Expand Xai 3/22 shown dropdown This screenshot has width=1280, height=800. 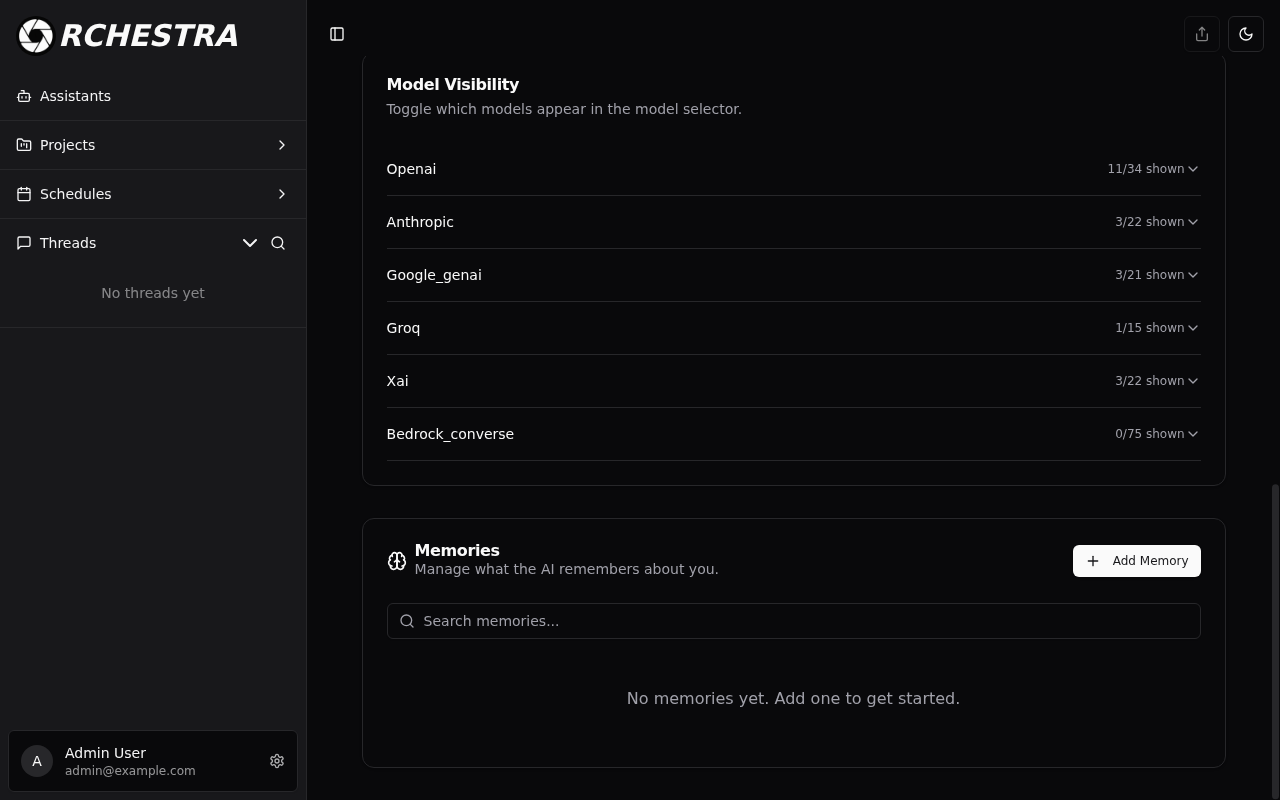pos(1156,381)
